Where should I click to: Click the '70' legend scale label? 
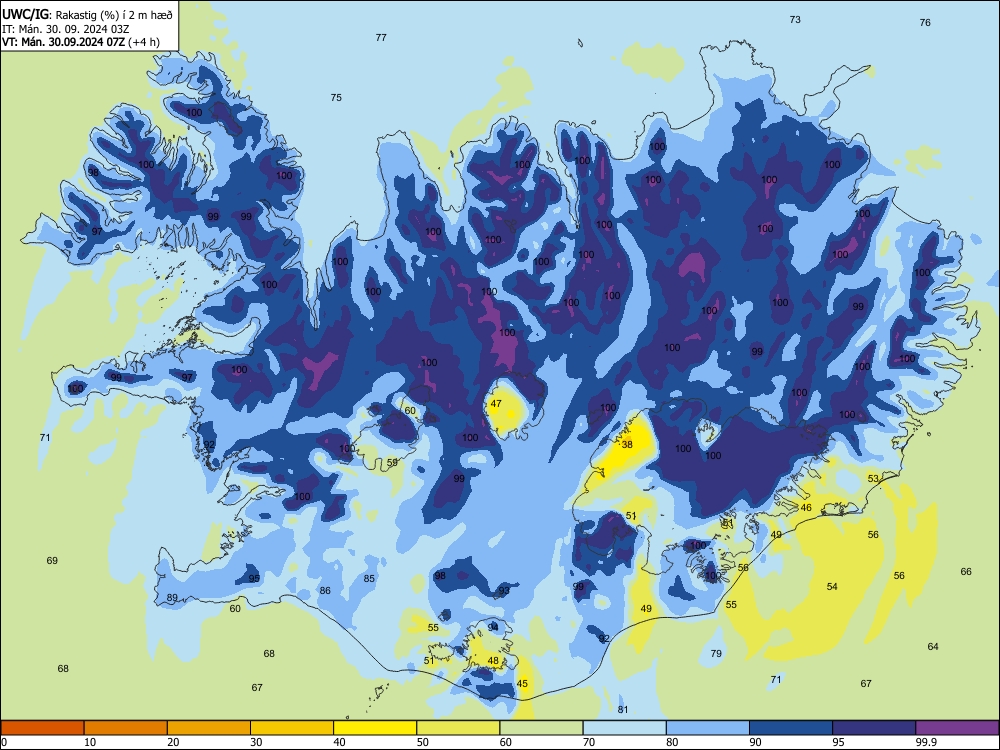pos(589,742)
